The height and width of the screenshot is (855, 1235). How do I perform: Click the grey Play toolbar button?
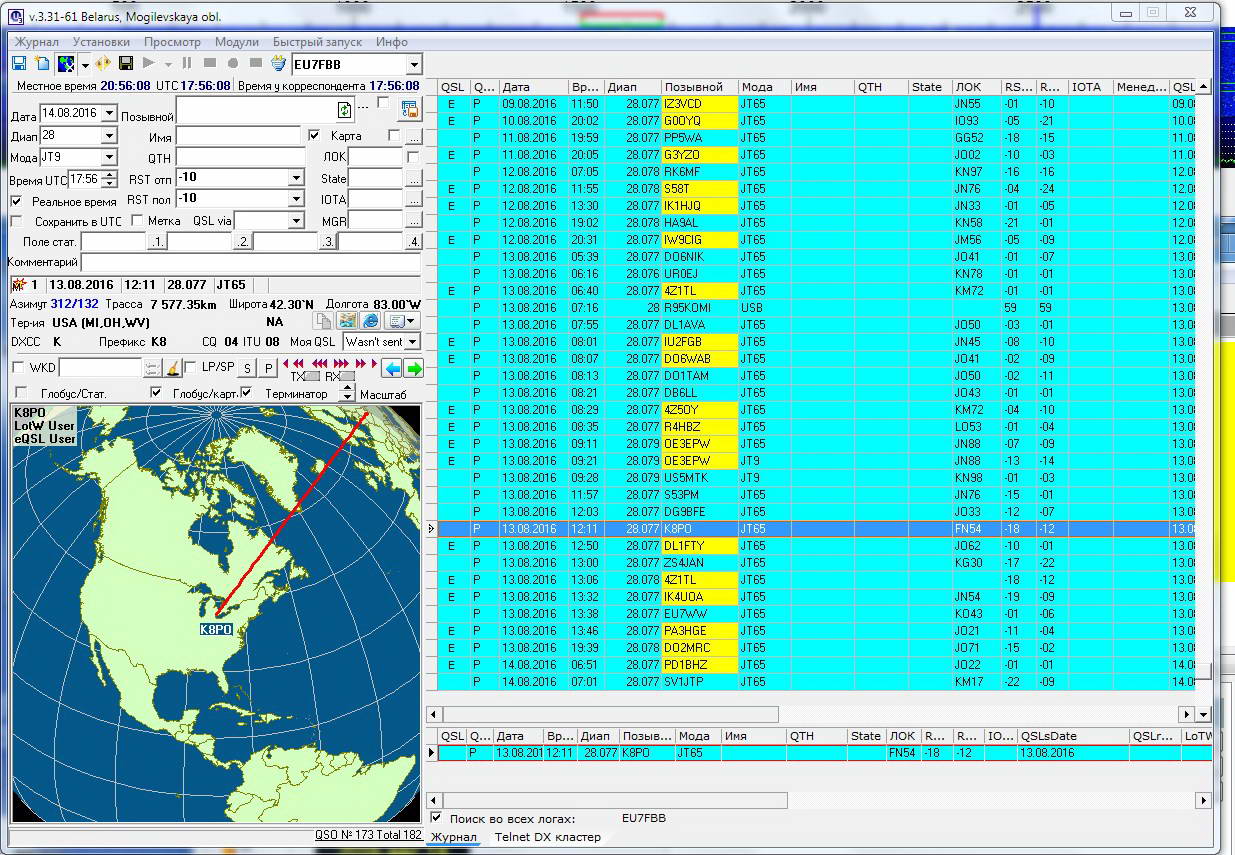point(149,64)
